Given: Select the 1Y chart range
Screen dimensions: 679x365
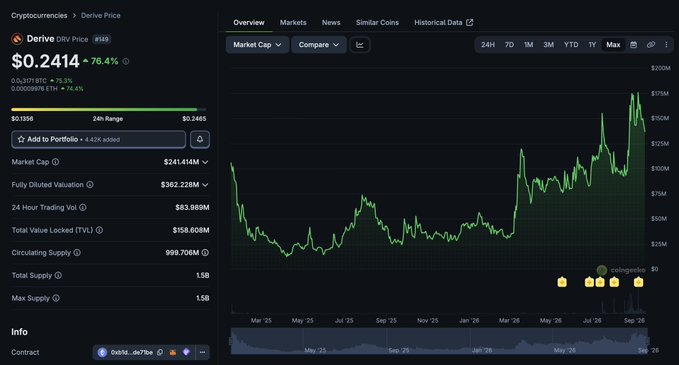Looking at the screenshot, I should 592,45.
